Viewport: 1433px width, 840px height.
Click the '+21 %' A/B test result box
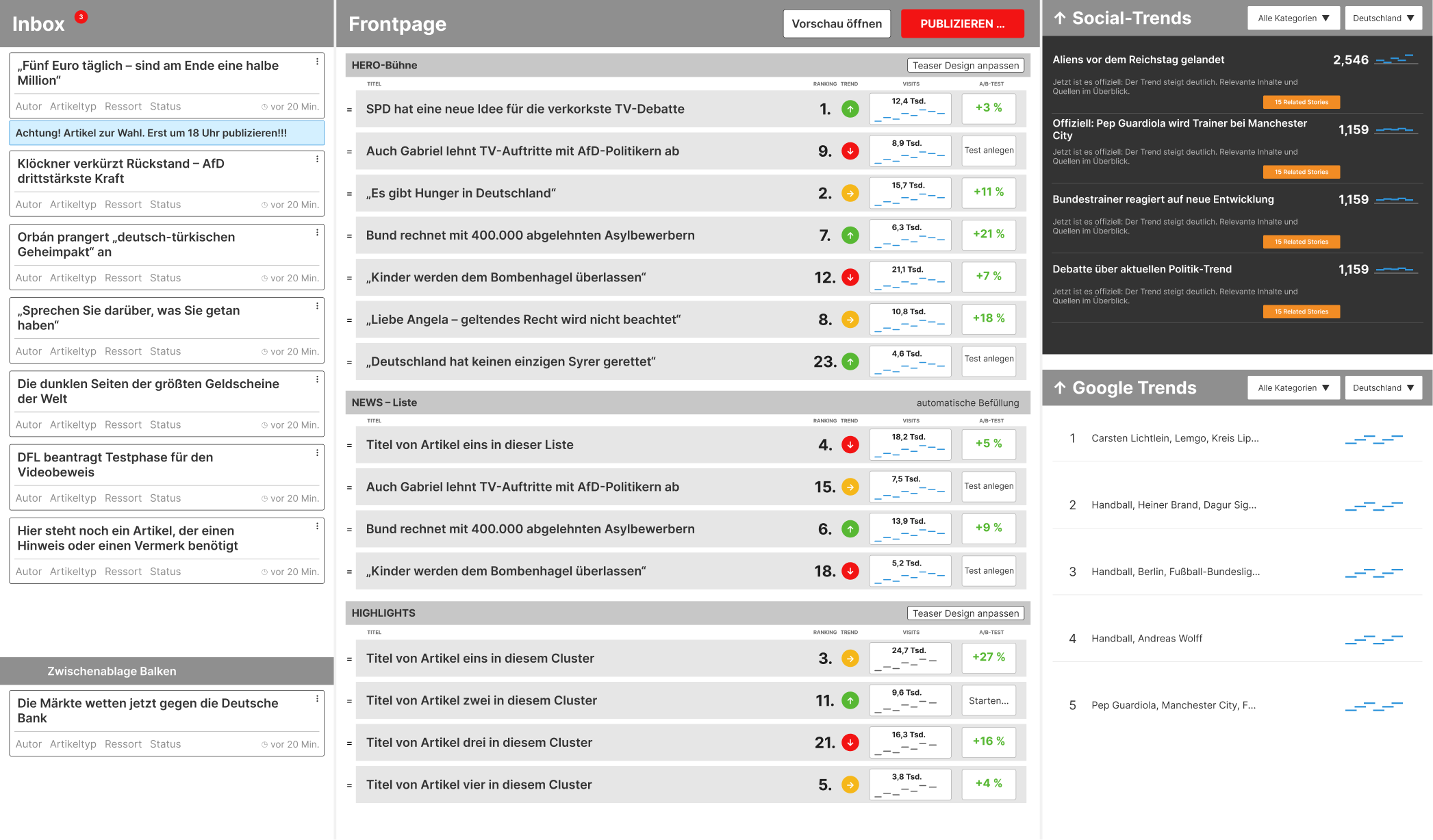pos(989,234)
